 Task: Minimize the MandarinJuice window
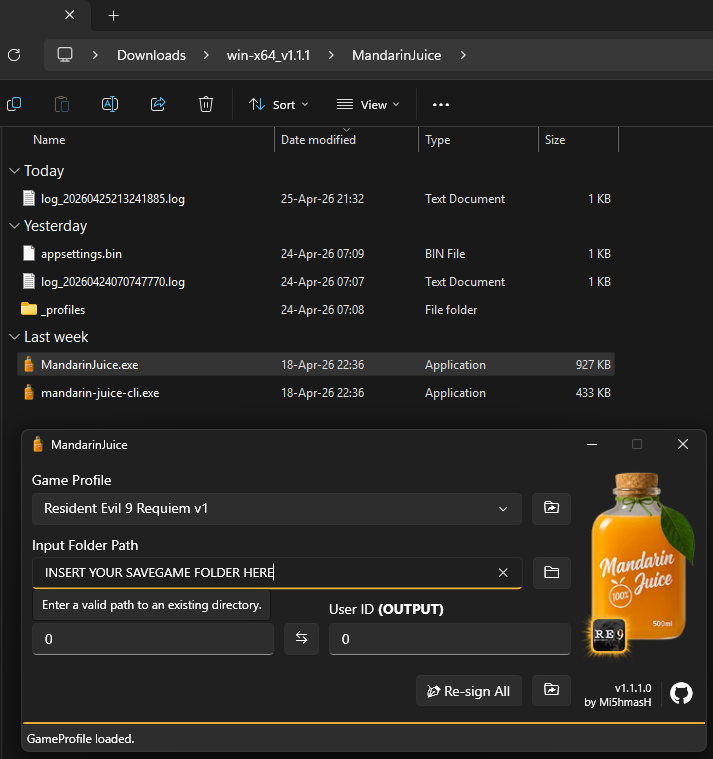point(592,444)
